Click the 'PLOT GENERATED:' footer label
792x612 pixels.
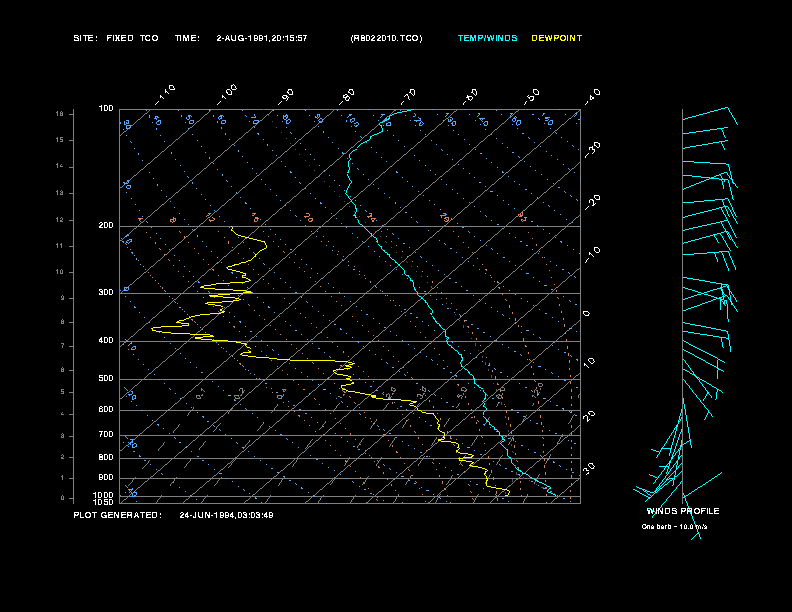pyautogui.click(x=118, y=516)
